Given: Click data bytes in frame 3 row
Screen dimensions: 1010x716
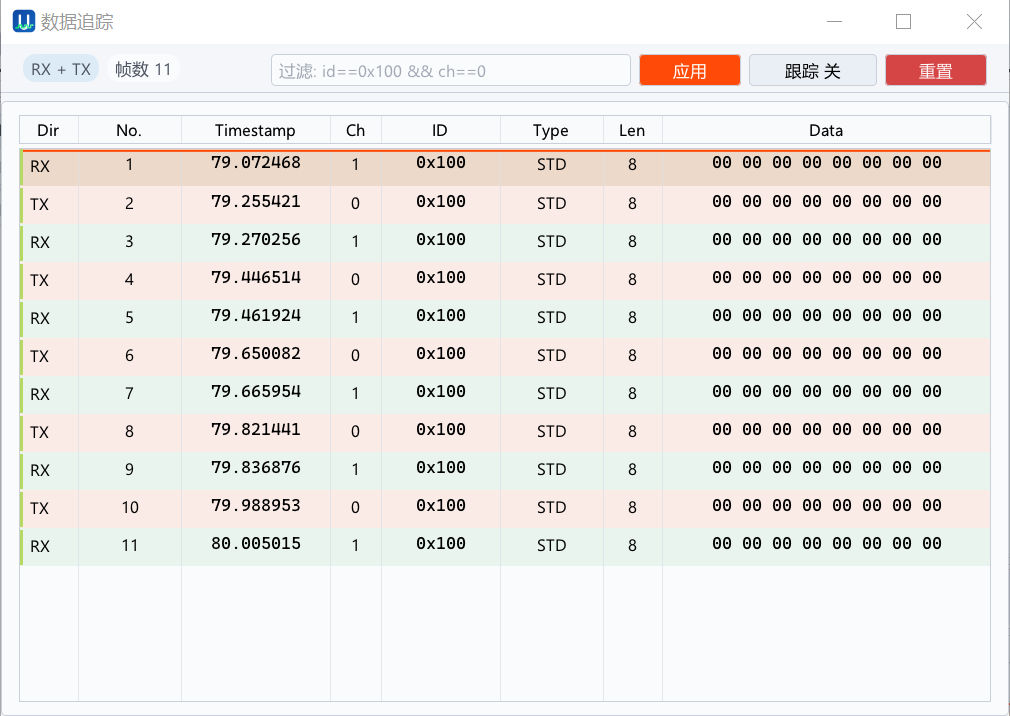Looking at the screenshot, I should pyautogui.click(x=826, y=240).
